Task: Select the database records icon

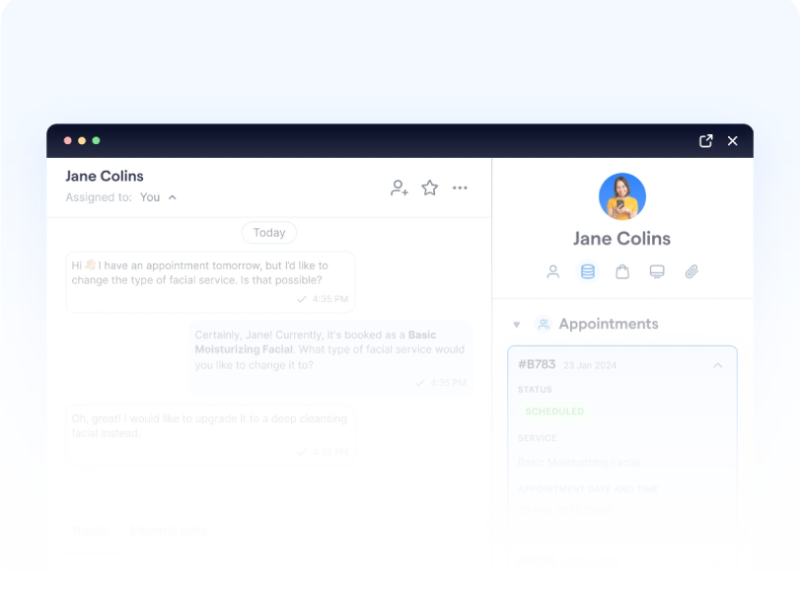Action: (588, 271)
